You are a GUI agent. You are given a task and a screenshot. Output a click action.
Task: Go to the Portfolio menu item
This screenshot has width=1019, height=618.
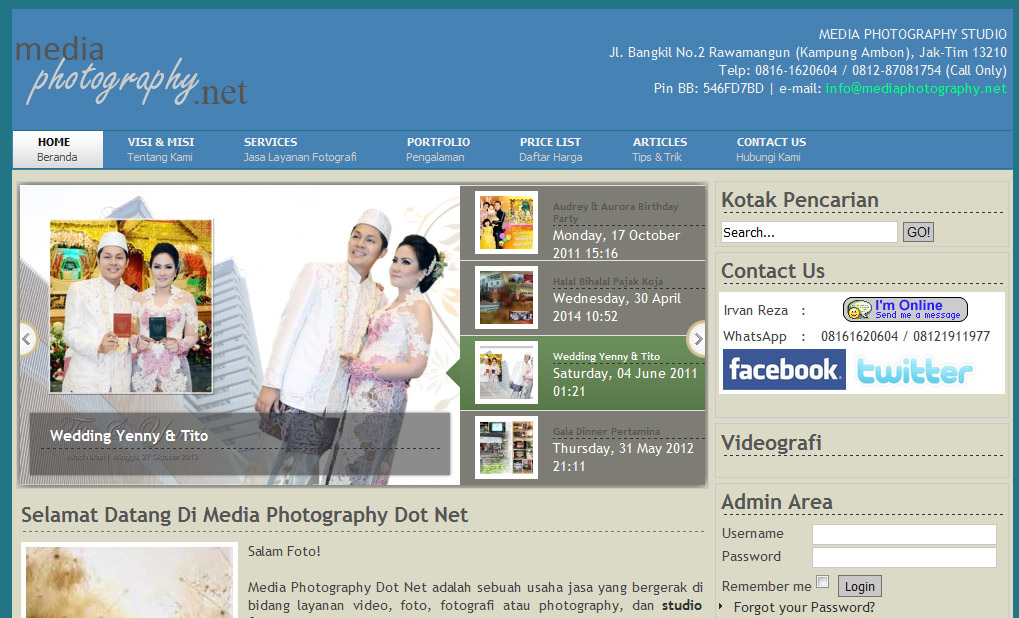(x=437, y=149)
